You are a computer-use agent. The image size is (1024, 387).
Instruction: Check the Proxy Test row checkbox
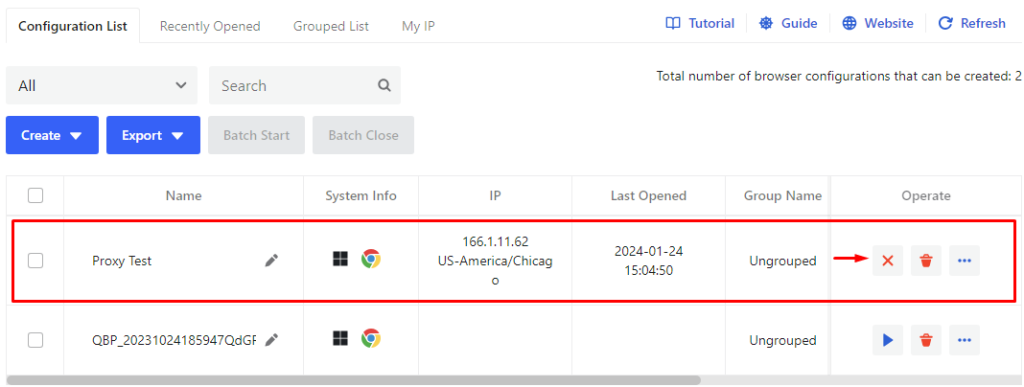point(35,260)
